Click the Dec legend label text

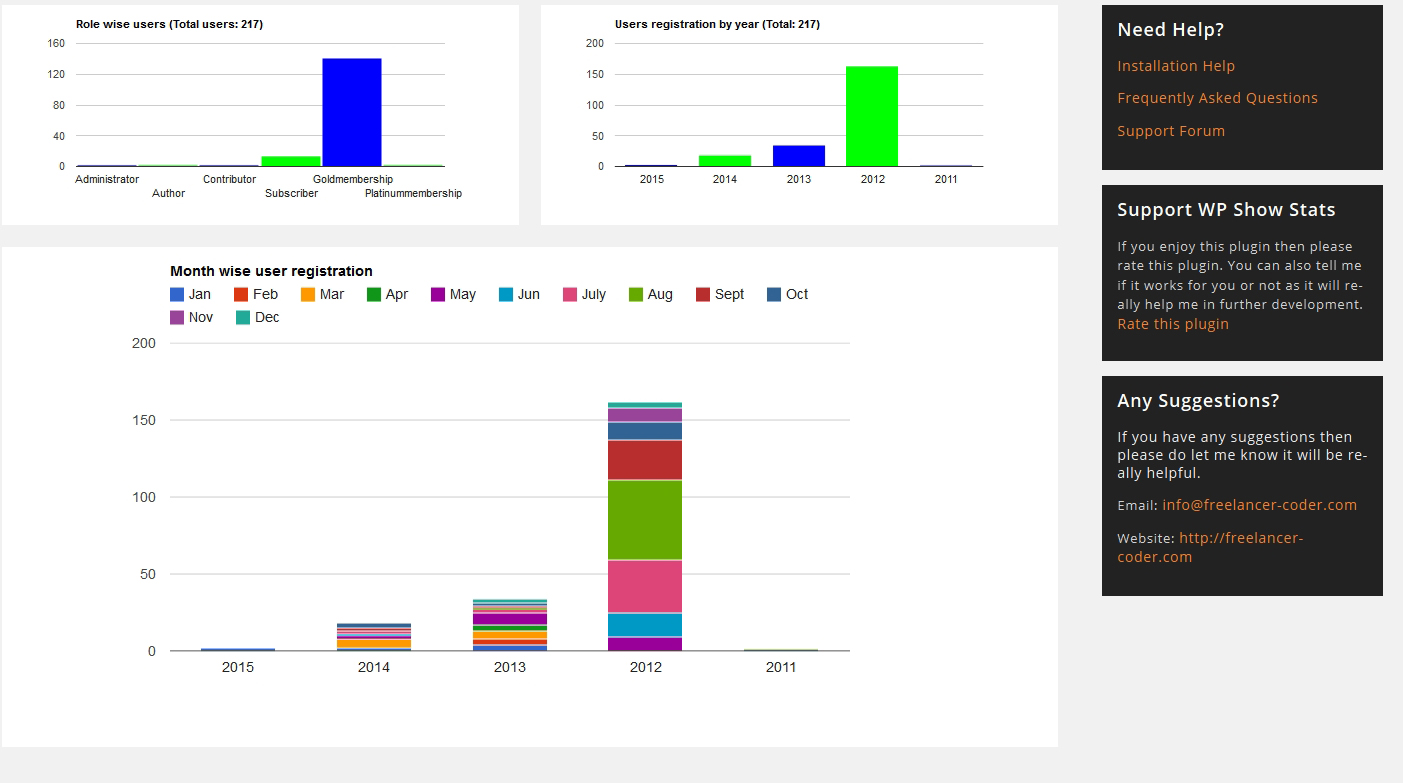tap(267, 317)
